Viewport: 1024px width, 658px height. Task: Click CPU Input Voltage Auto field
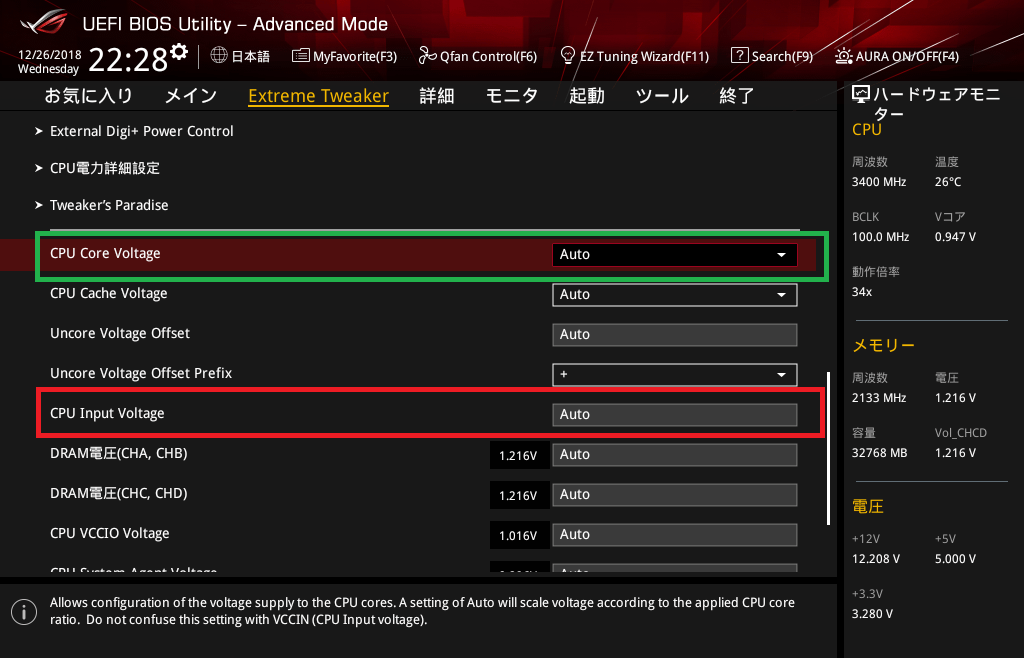click(x=675, y=415)
